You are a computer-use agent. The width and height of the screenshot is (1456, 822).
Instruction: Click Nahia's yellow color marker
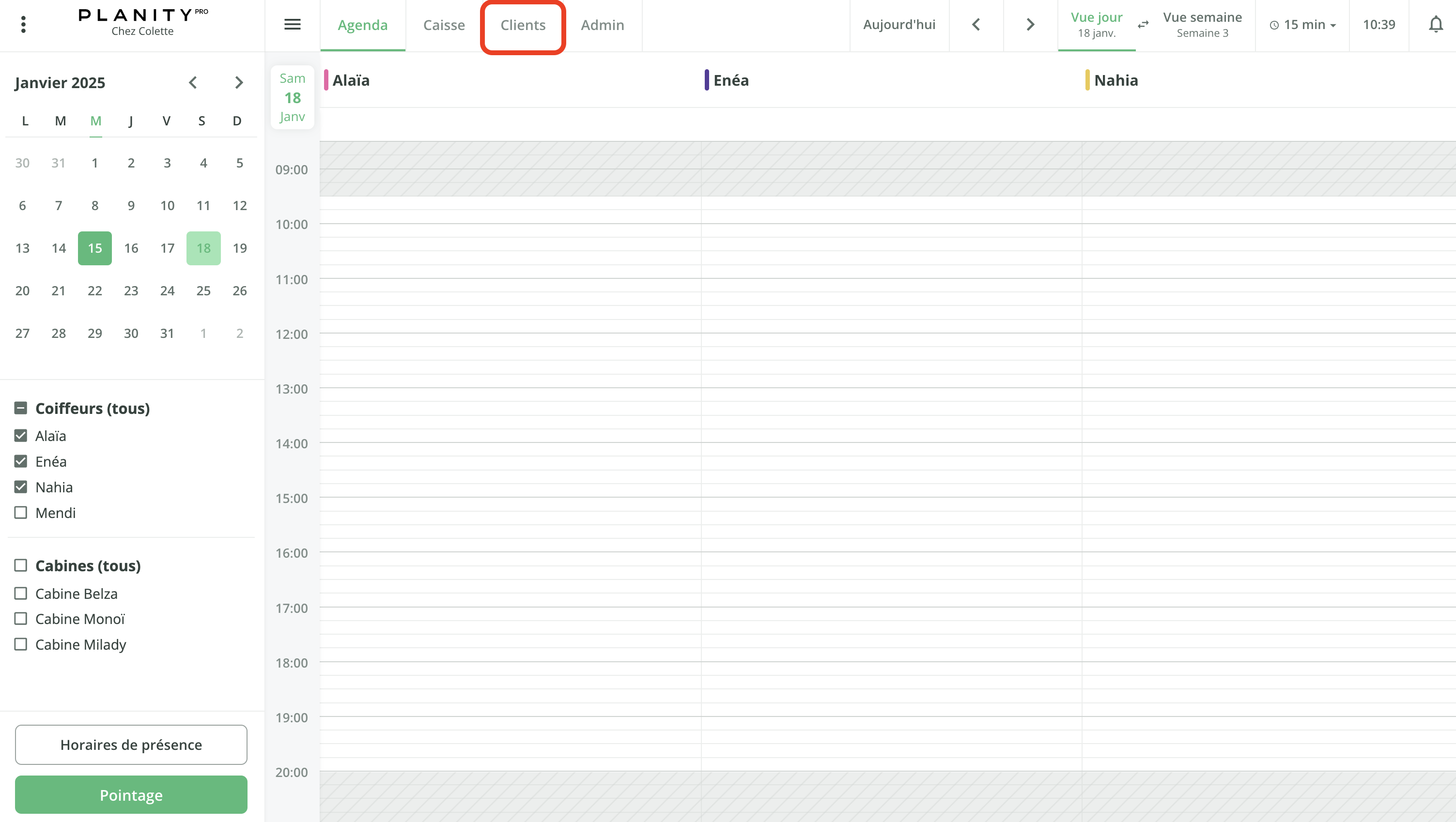tap(1087, 80)
